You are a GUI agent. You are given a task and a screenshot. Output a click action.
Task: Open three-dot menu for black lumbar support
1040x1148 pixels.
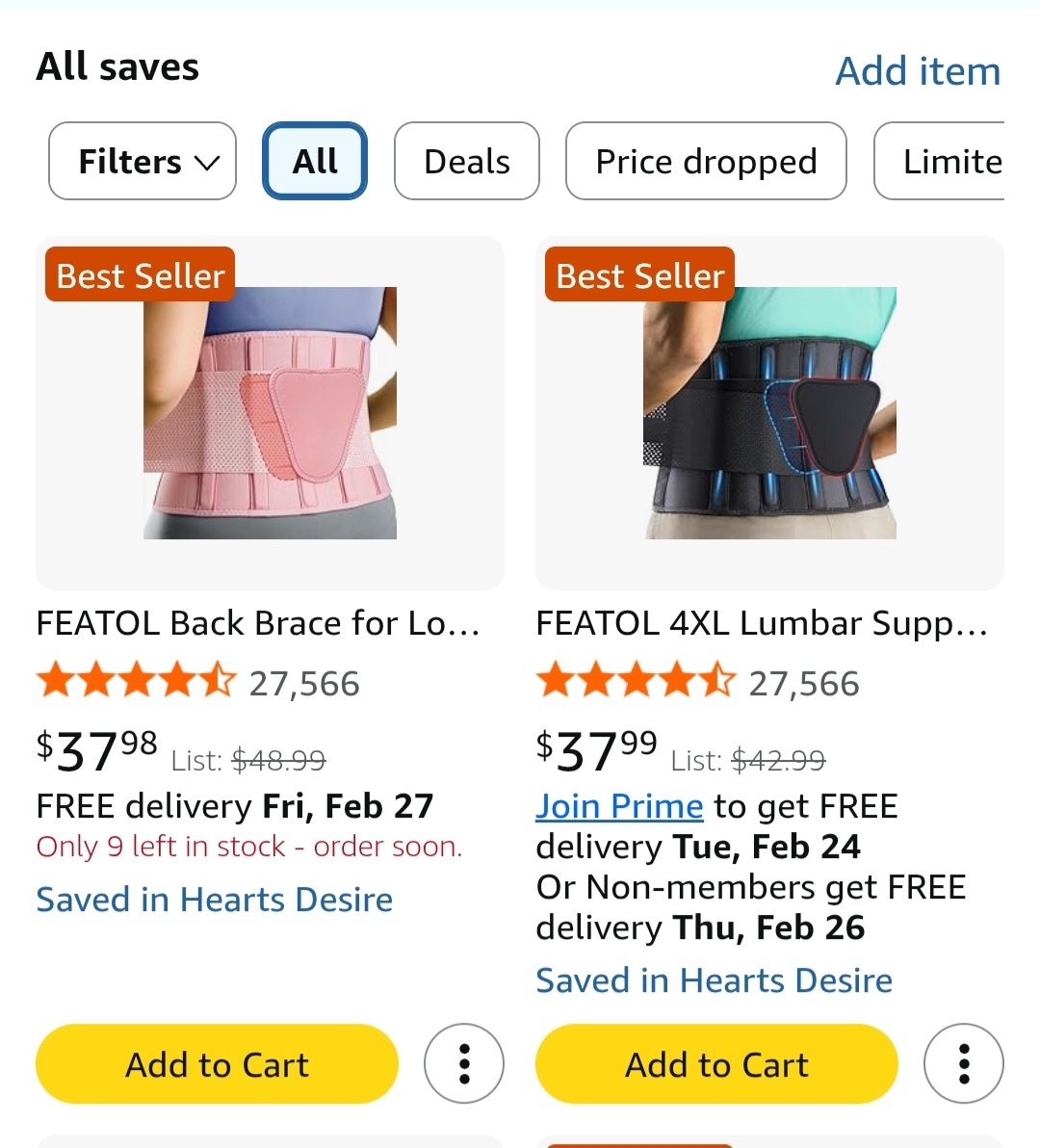(x=963, y=1063)
